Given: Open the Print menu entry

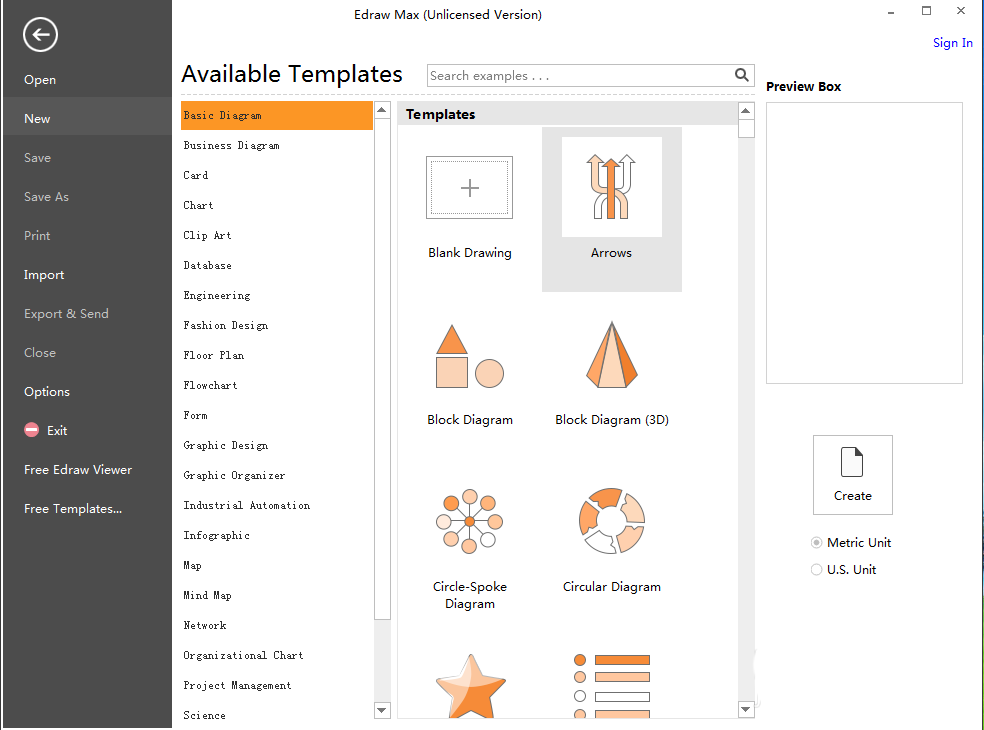Looking at the screenshot, I should tap(37, 235).
